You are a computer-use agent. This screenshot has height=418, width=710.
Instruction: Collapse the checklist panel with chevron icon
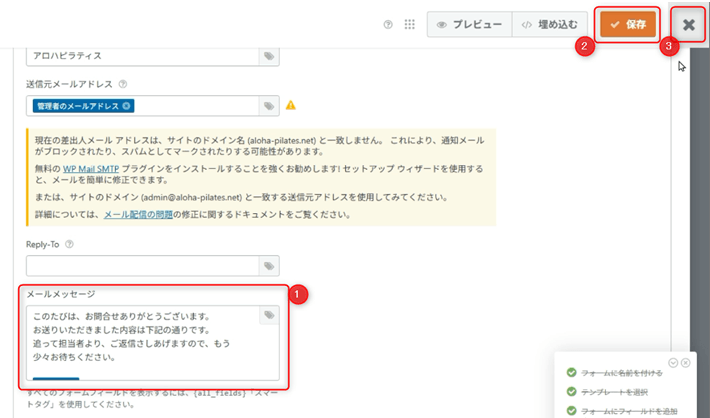point(673,363)
